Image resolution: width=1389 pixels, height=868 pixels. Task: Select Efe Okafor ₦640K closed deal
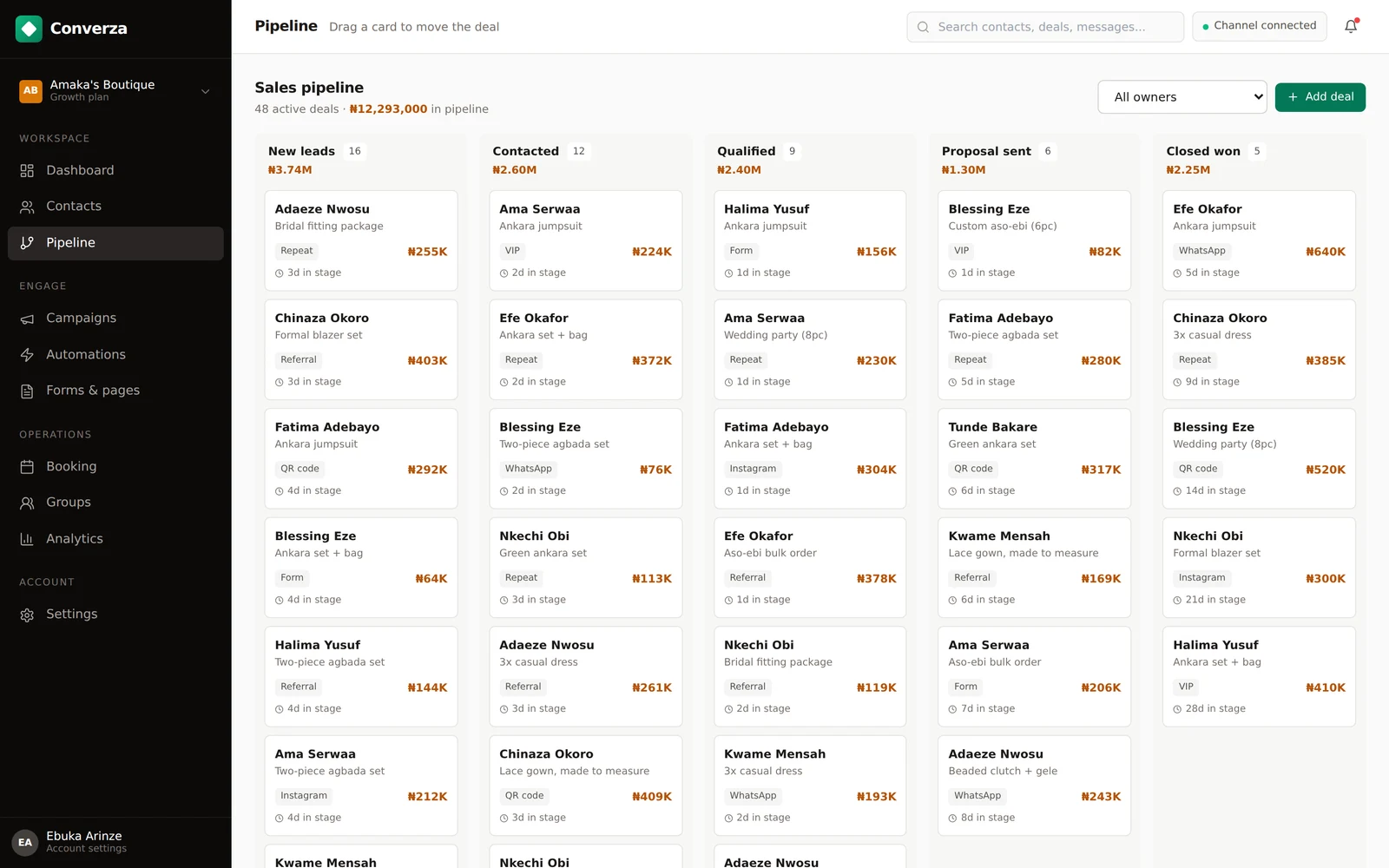1259,240
